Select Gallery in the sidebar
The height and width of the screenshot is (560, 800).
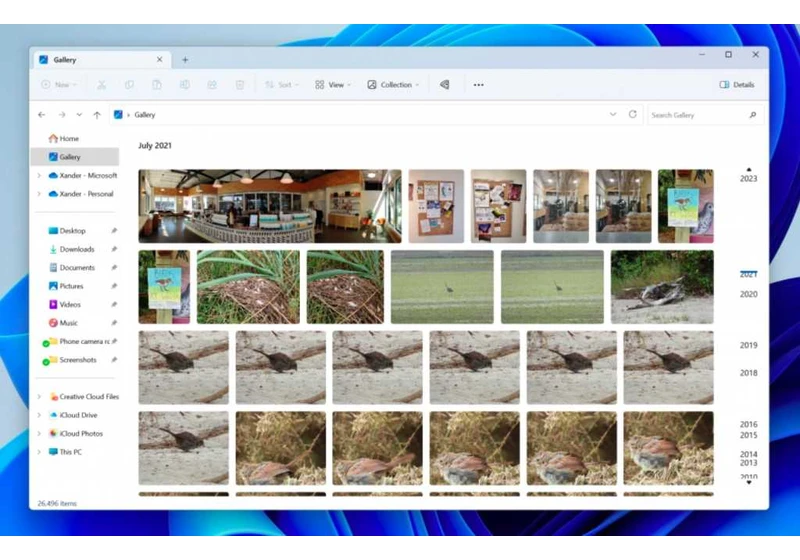pyautogui.click(x=75, y=157)
